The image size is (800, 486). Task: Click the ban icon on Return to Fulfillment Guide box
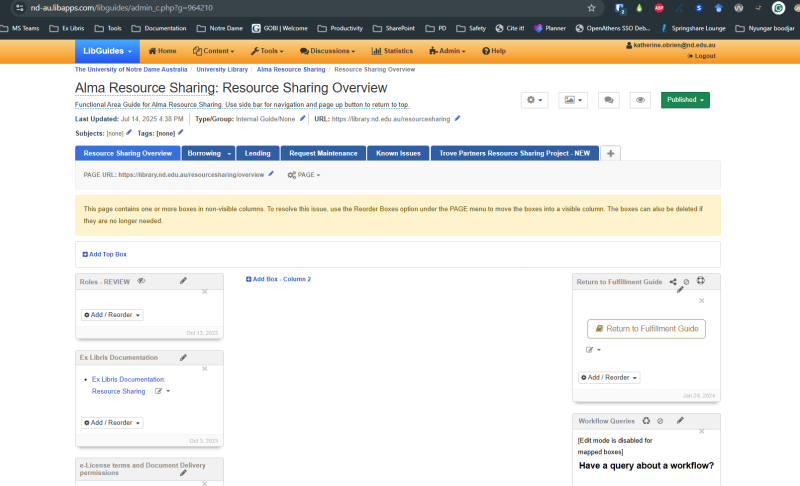coord(686,282)
